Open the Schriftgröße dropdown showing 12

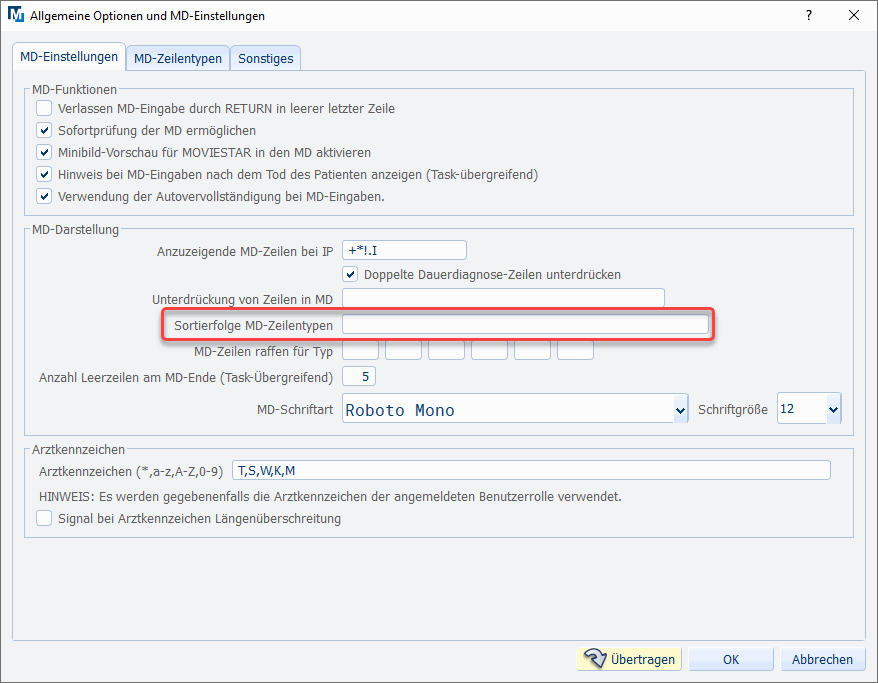point(809,409)
